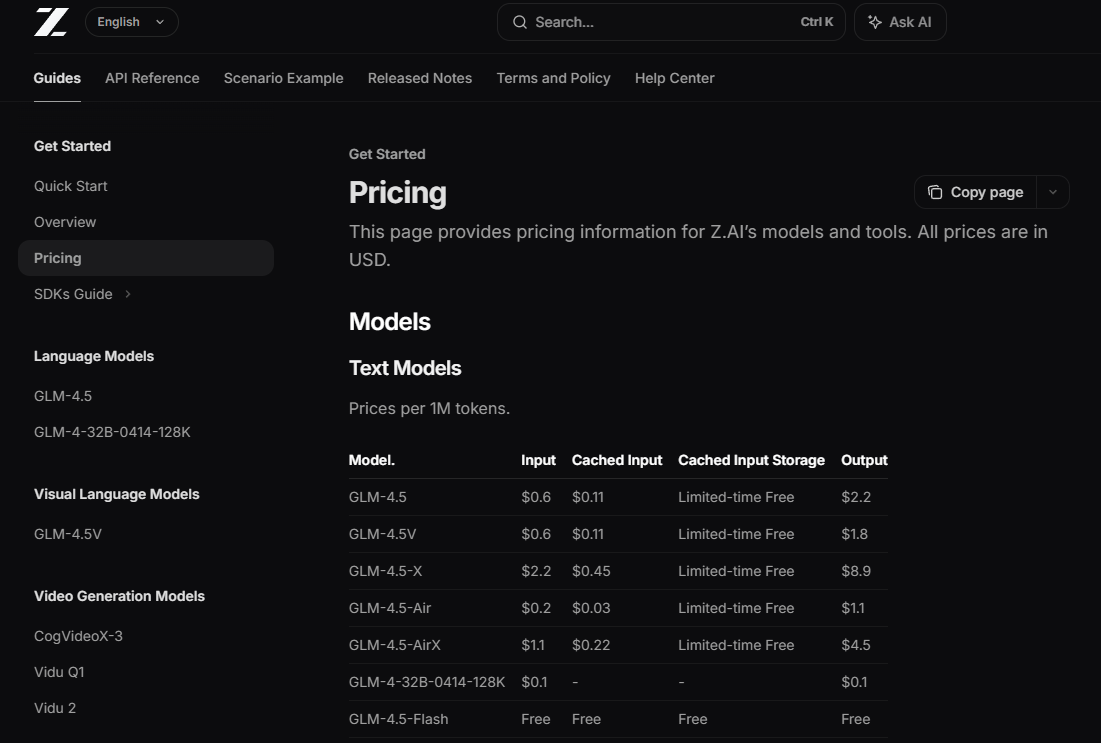Click the Text Models heading

tap(405, 368)
